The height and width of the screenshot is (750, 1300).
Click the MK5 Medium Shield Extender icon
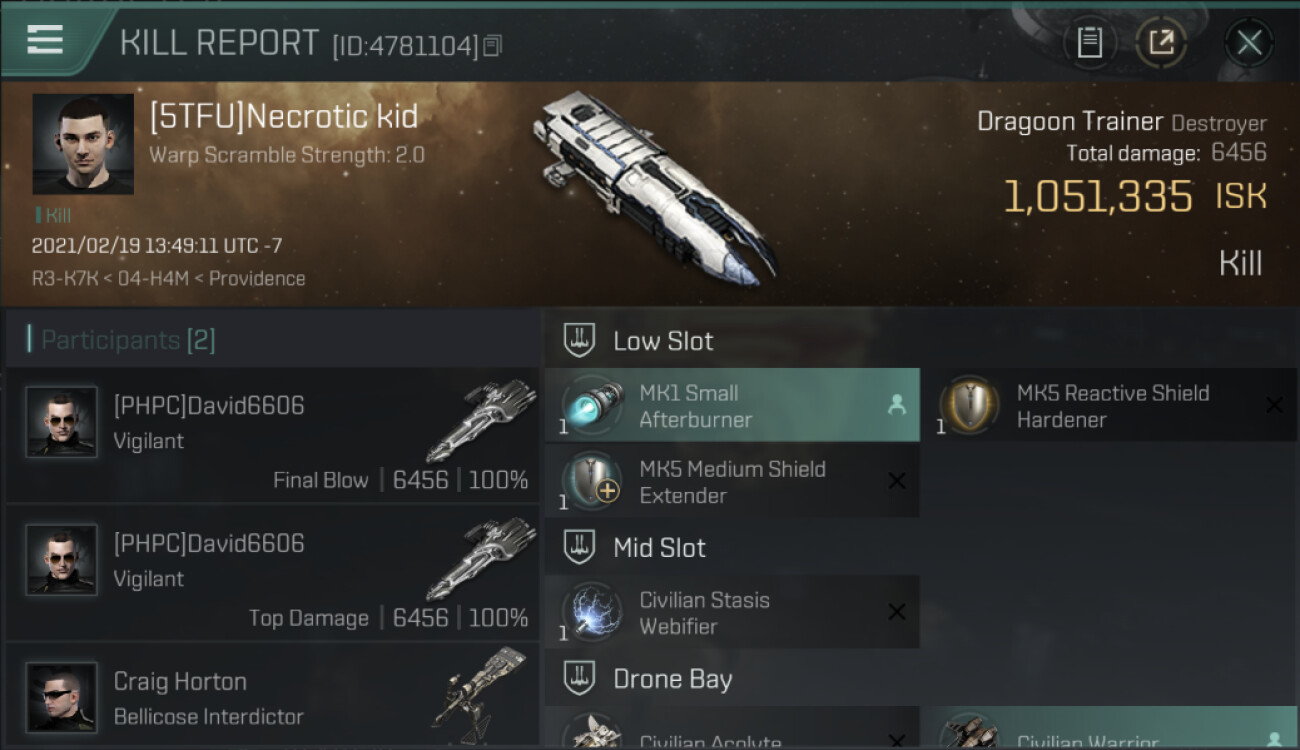[591, 481]
